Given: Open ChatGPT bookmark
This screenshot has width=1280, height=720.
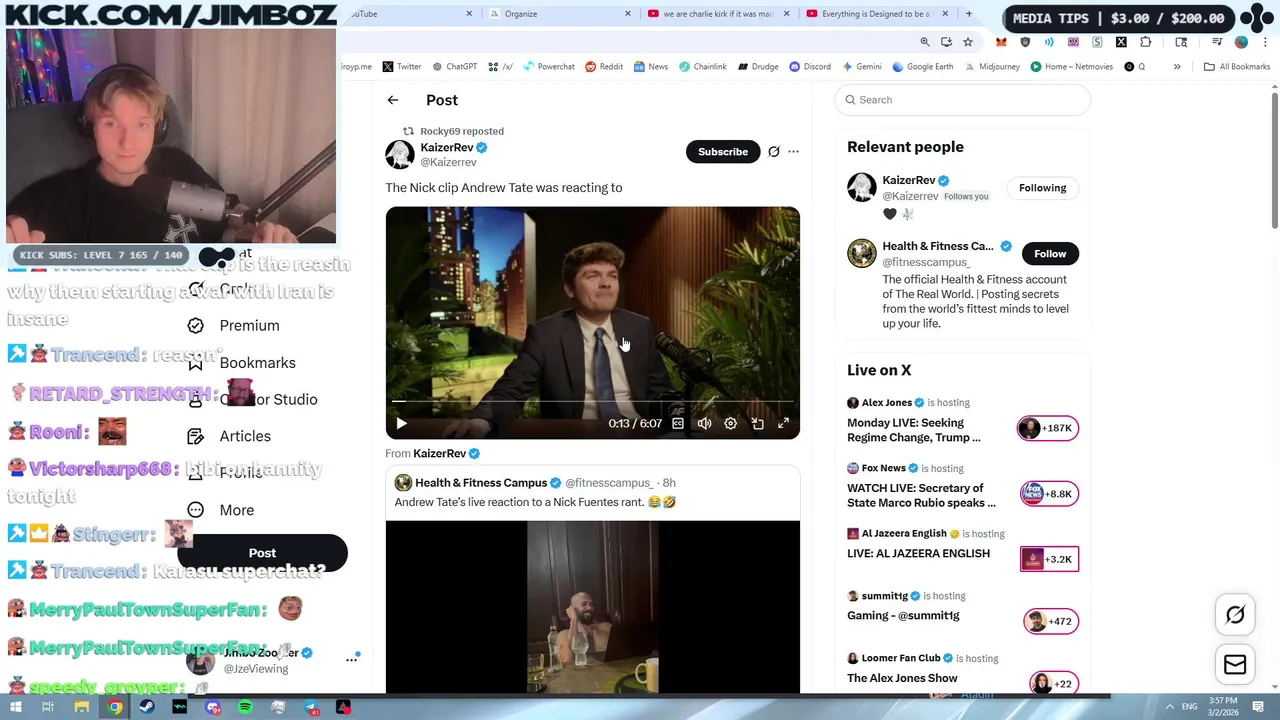Looking at the screenshot, I should point(454,67).
